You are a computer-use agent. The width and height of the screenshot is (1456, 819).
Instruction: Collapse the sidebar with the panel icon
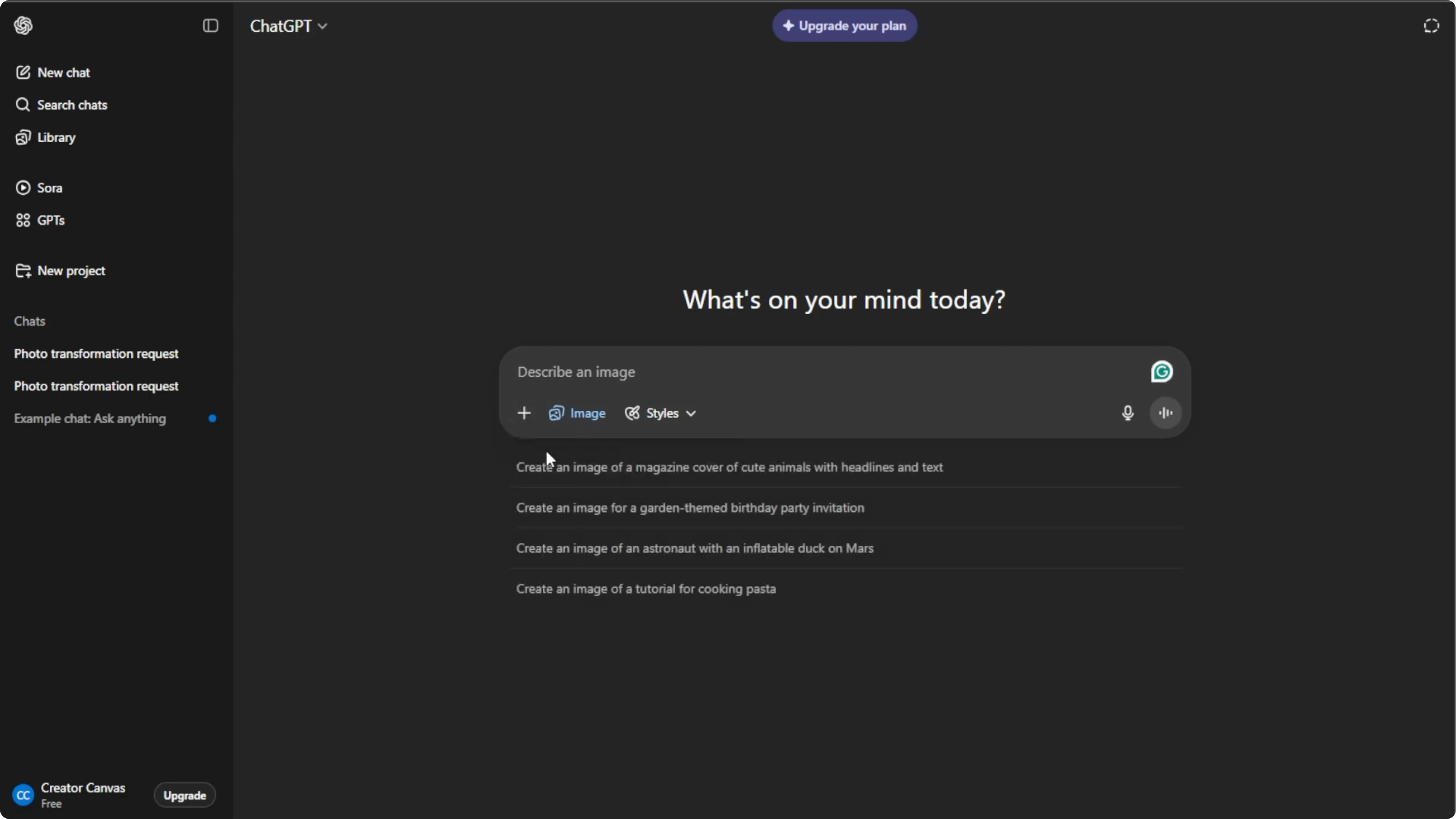point(210,25)
